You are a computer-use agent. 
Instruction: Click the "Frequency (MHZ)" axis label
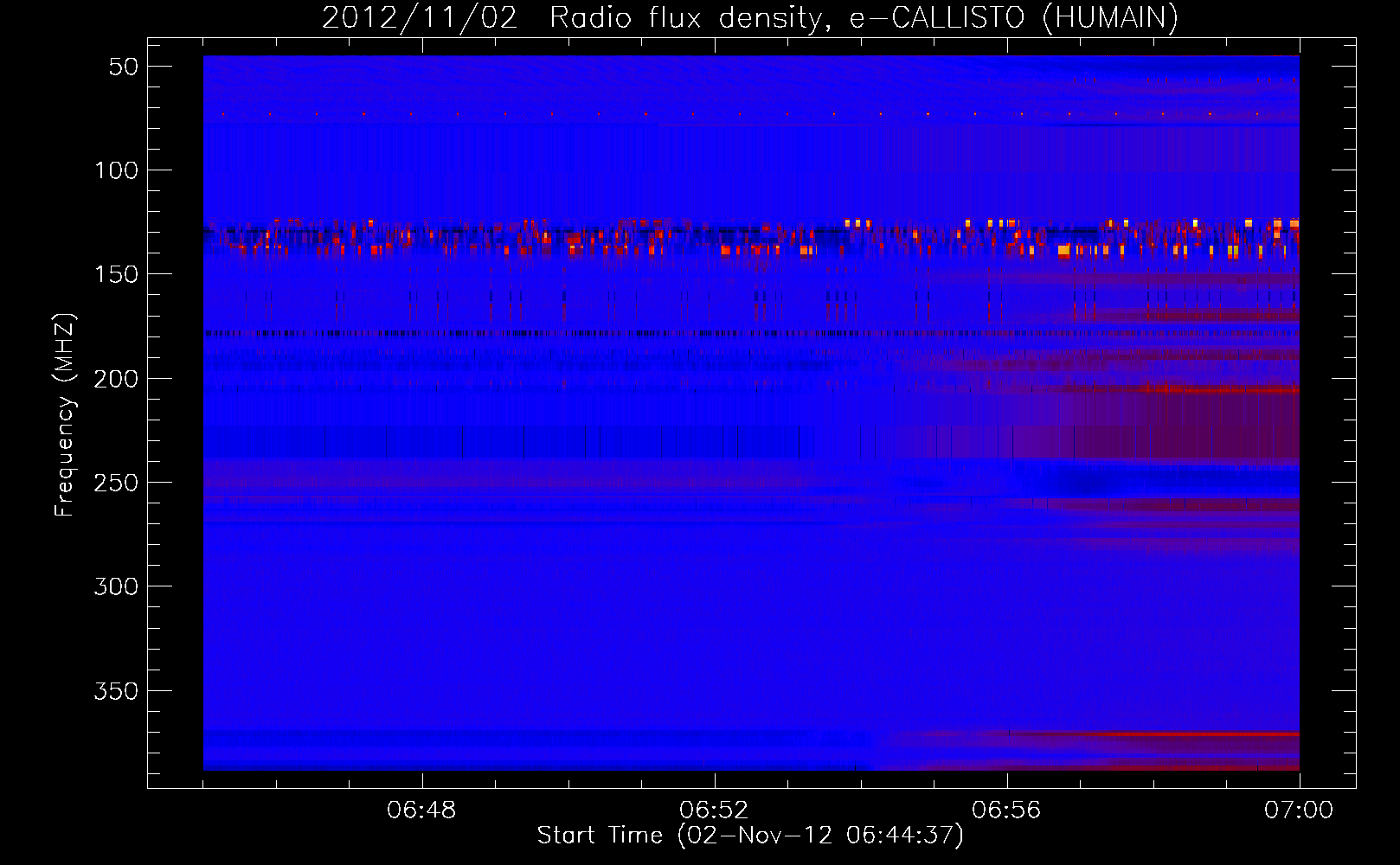(x=65, y=414)
